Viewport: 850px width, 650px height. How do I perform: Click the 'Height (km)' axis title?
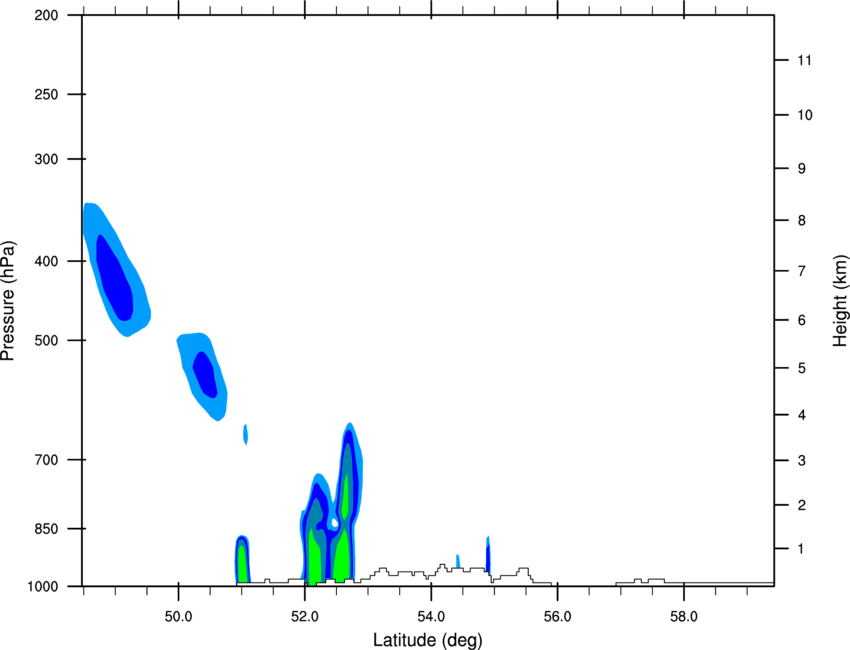click(x=840, y=300)
